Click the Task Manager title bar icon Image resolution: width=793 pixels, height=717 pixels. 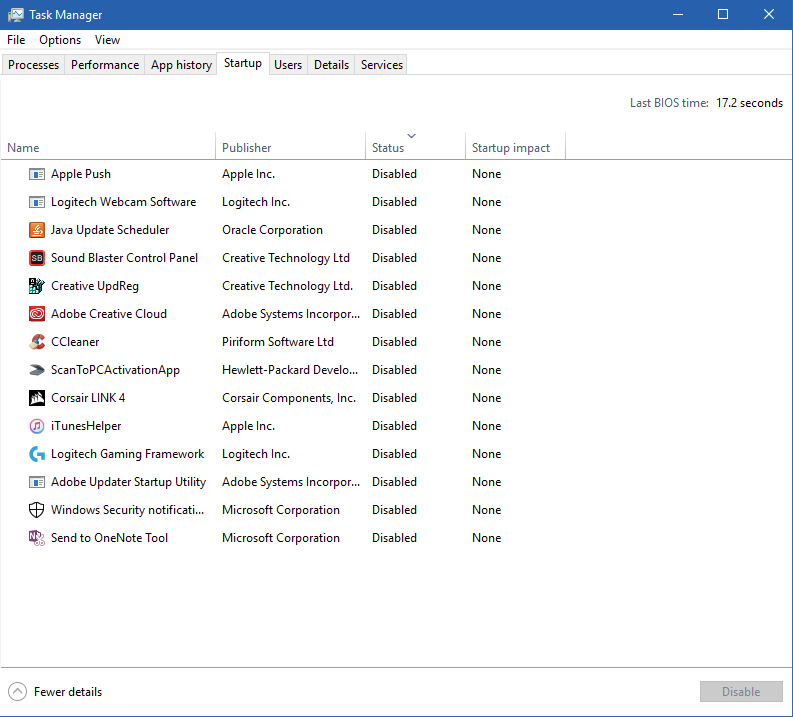[x=16, y=15]
